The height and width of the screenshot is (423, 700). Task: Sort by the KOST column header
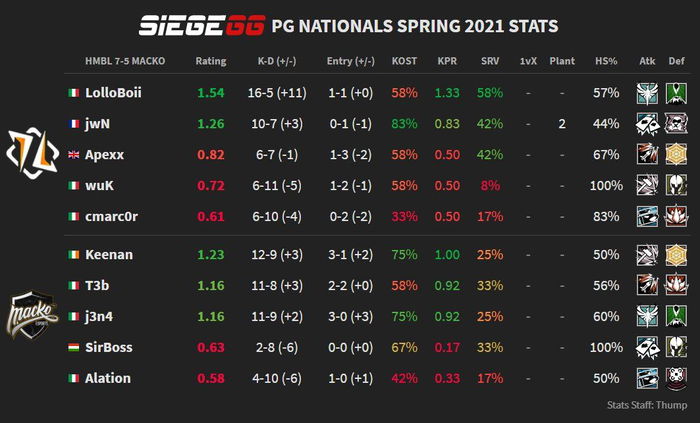click(404, 61)
